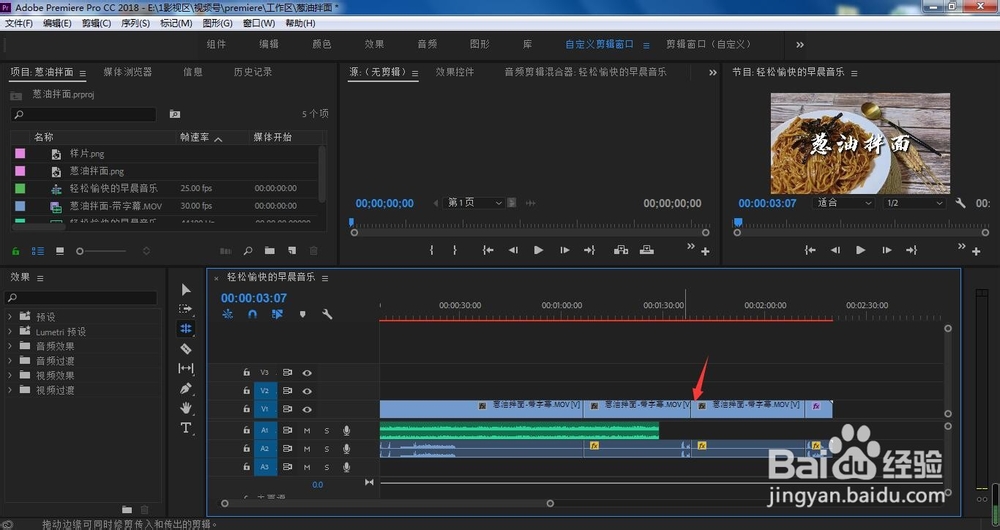The width and height of the screenshot is (1000, 530).
Task: Play the source monitor
Action: coord(538,250)
